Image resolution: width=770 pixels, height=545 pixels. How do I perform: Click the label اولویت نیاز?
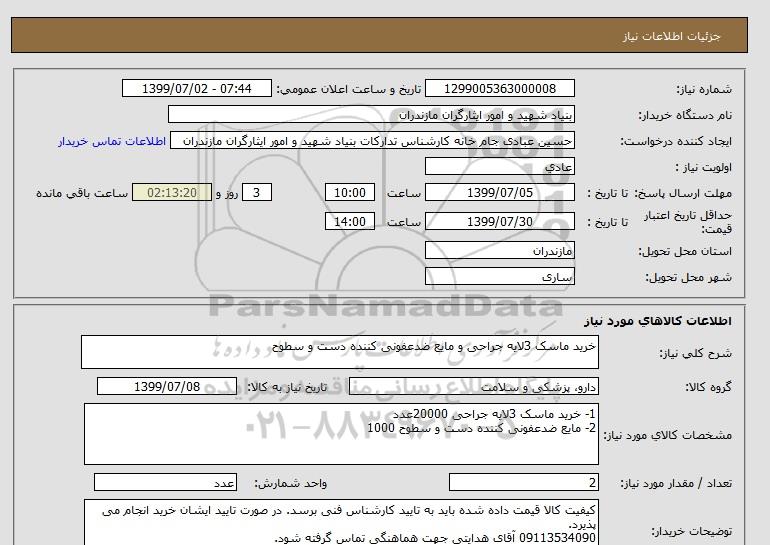point(704,167)
